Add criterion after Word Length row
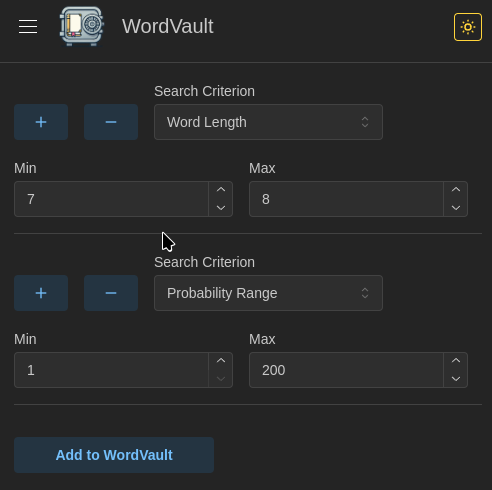492x490 pixels. pyautogui.click(x=41, y=122)
